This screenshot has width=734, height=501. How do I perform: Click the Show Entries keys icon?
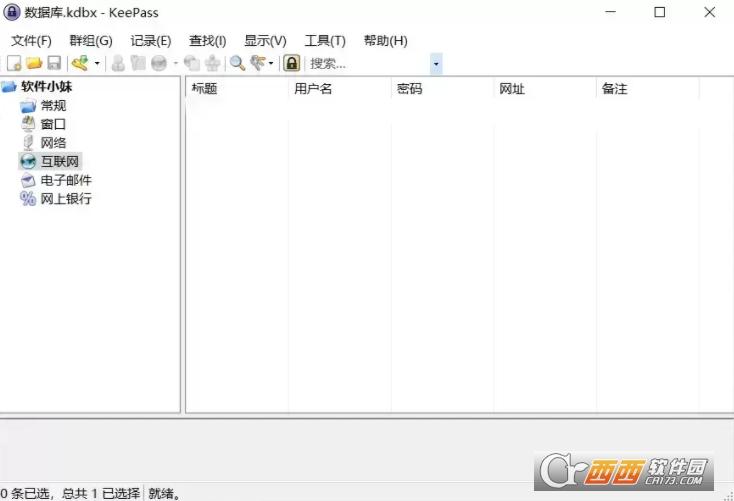click(257, 63)
